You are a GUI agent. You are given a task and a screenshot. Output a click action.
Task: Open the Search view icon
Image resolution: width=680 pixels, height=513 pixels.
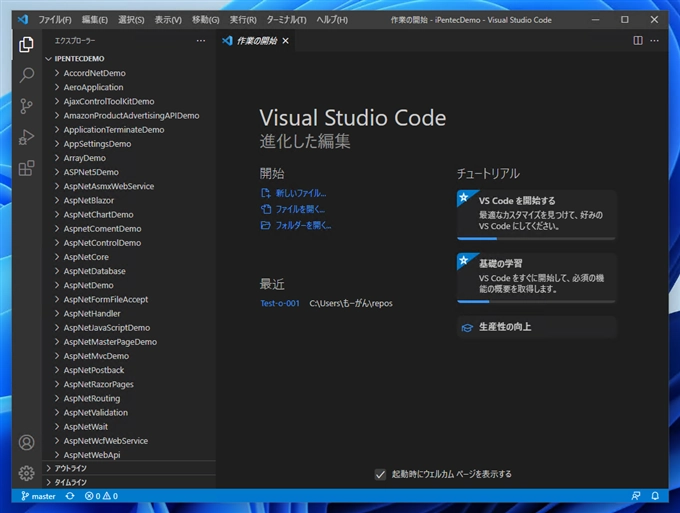pos(26,75)
